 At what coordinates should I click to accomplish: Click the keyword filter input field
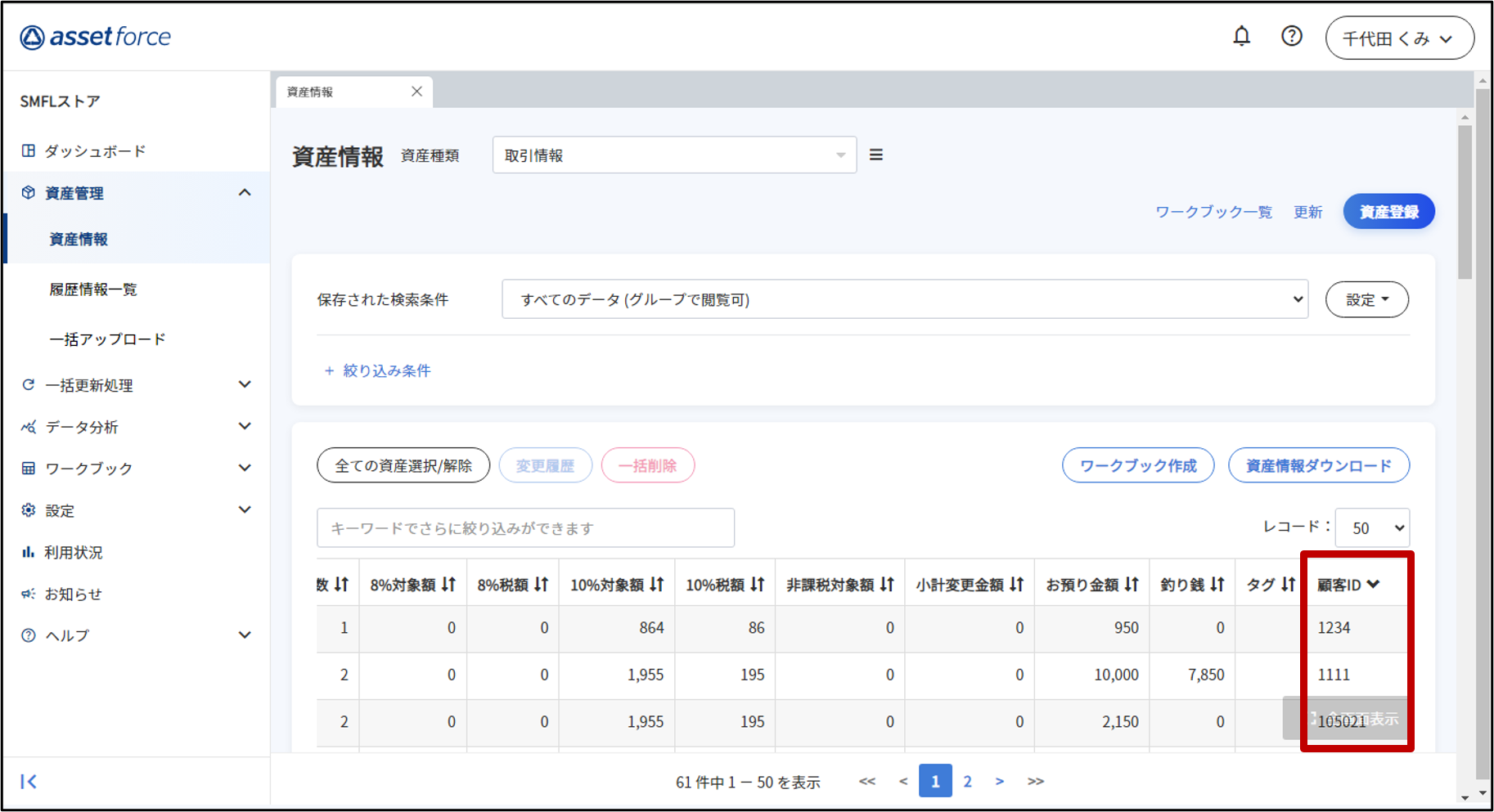click(x=525, y=528)
